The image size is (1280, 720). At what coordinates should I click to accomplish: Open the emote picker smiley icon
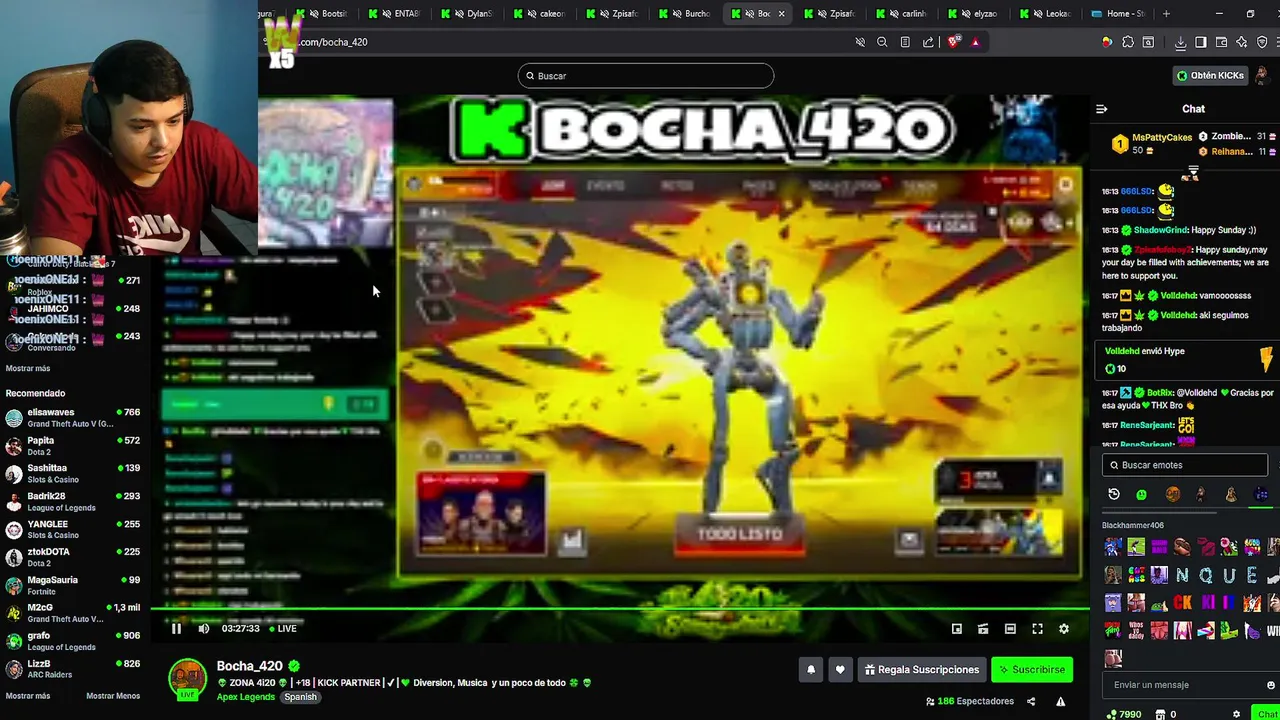tap(1271, 685)
